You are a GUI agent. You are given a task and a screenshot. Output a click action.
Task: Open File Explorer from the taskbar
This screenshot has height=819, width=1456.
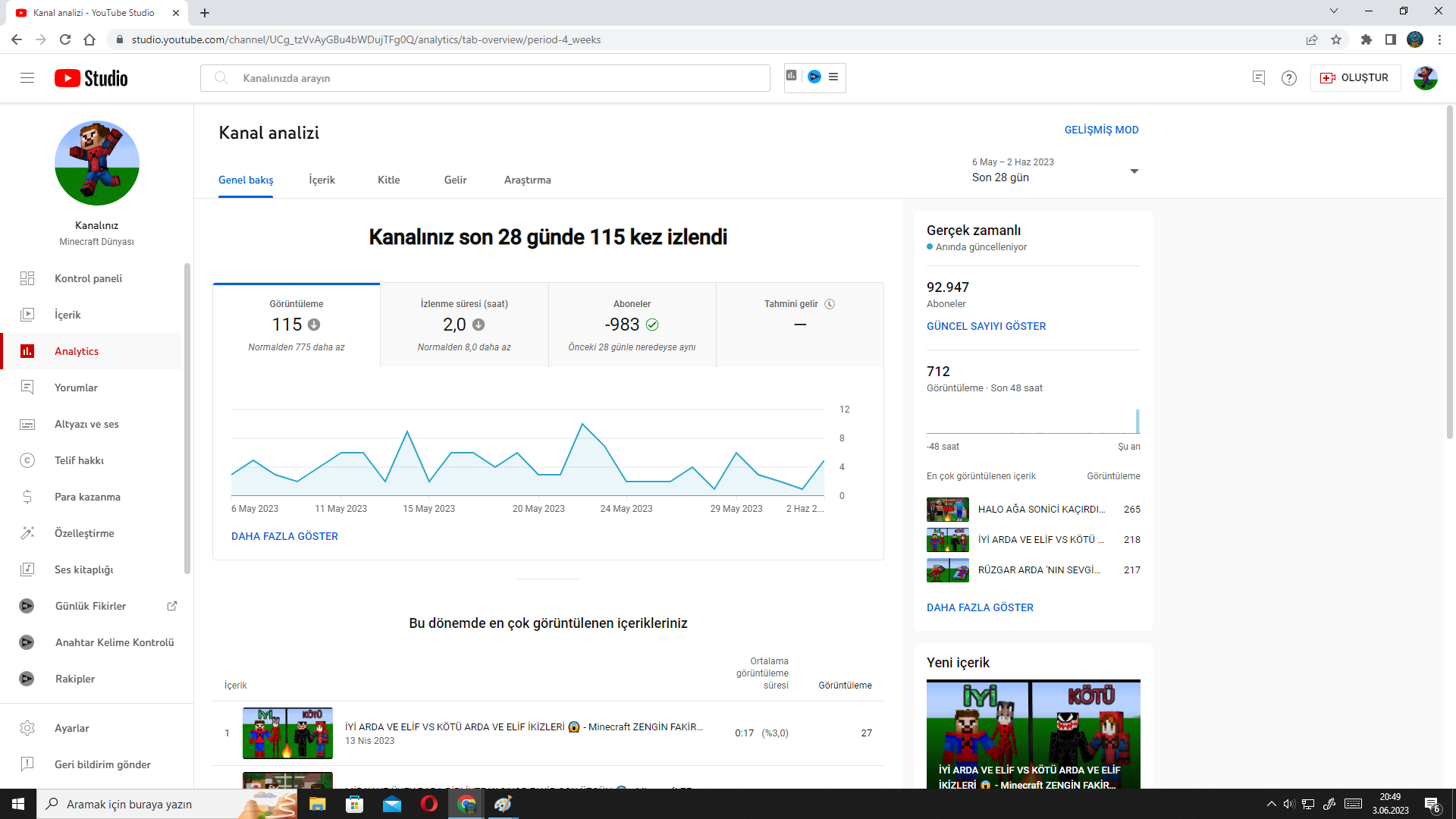click(317, 804)
